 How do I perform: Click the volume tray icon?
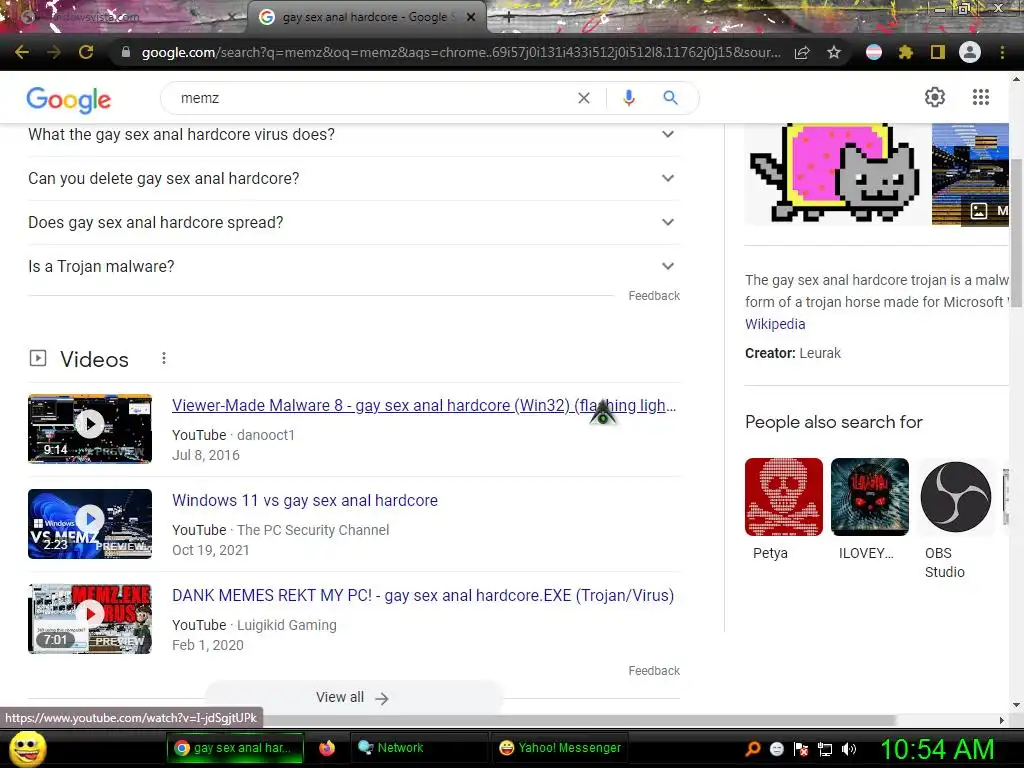point(848,748)
